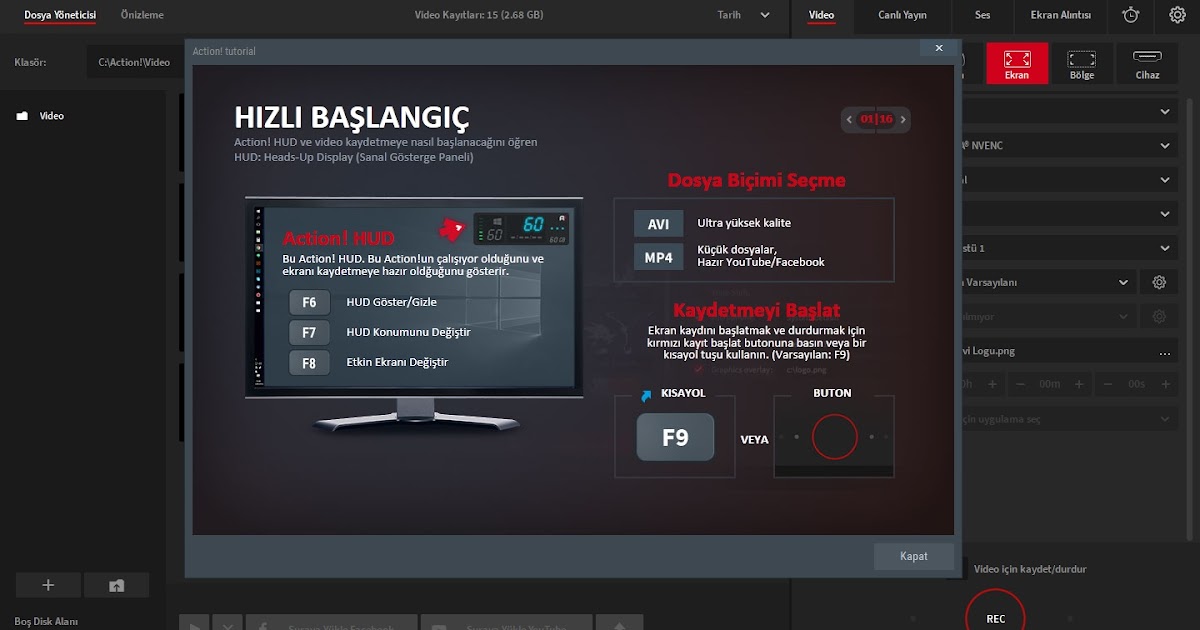Click the 'Boş Disk Alanı' label
Image resolution: width=1200 pixels, height=630 pixels.
pos(46,621)
